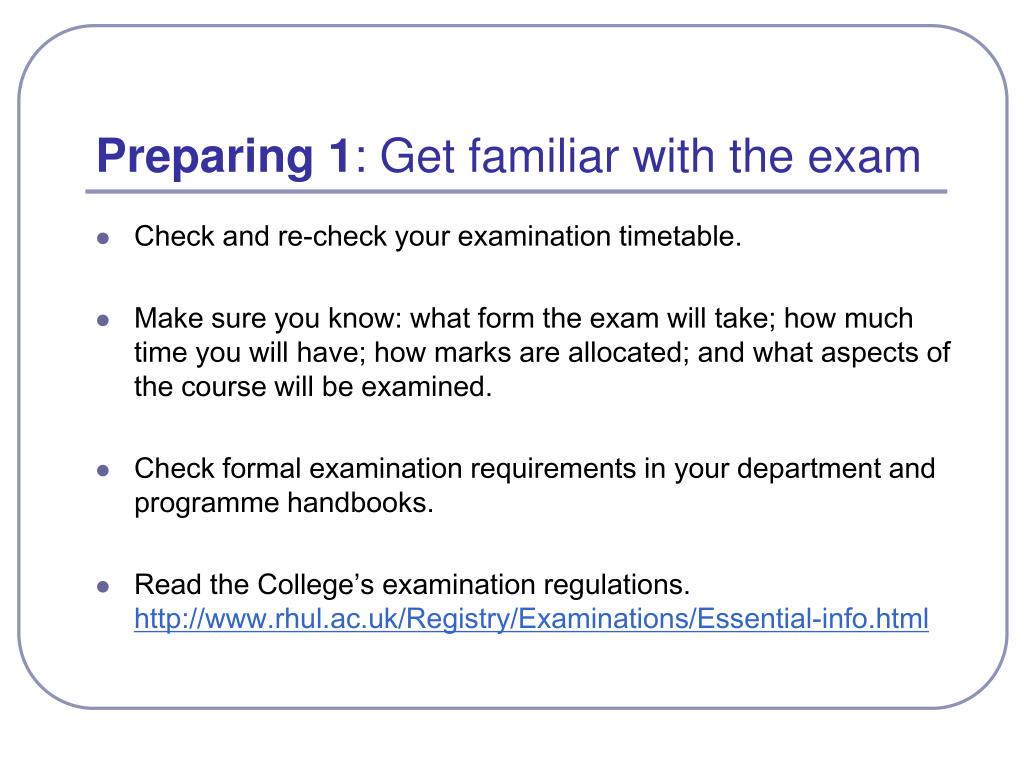Click the words "programme handbooks."
1024x768 pixels.
tap(284, 504)
